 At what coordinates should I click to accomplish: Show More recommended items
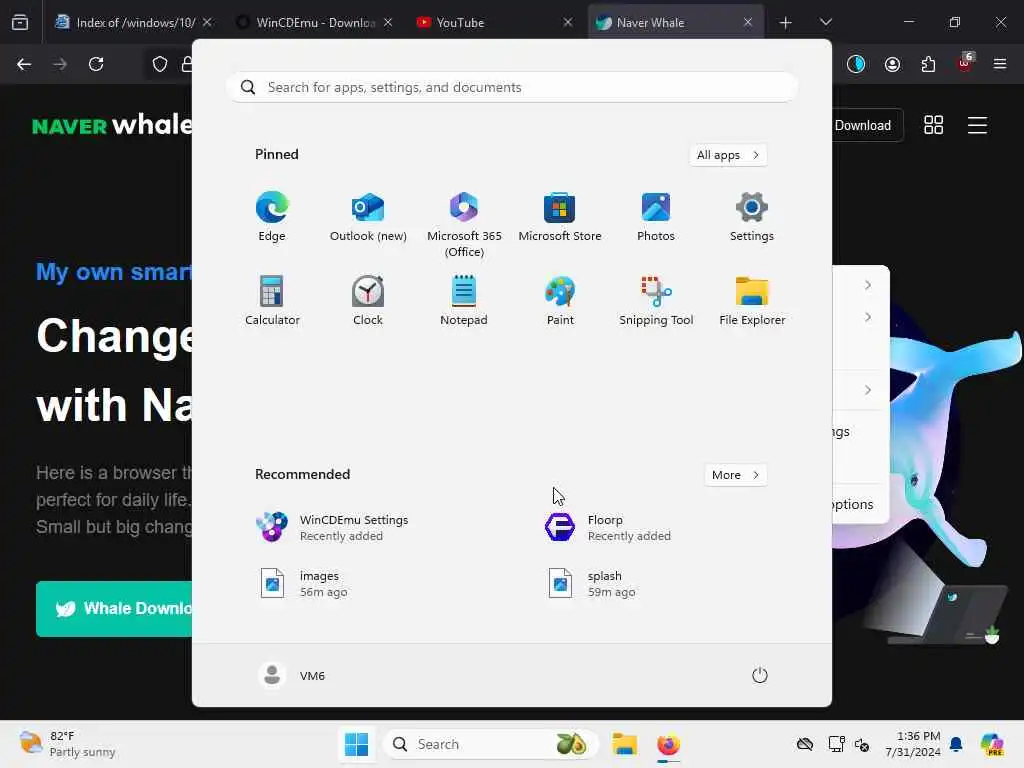point(735,475)
